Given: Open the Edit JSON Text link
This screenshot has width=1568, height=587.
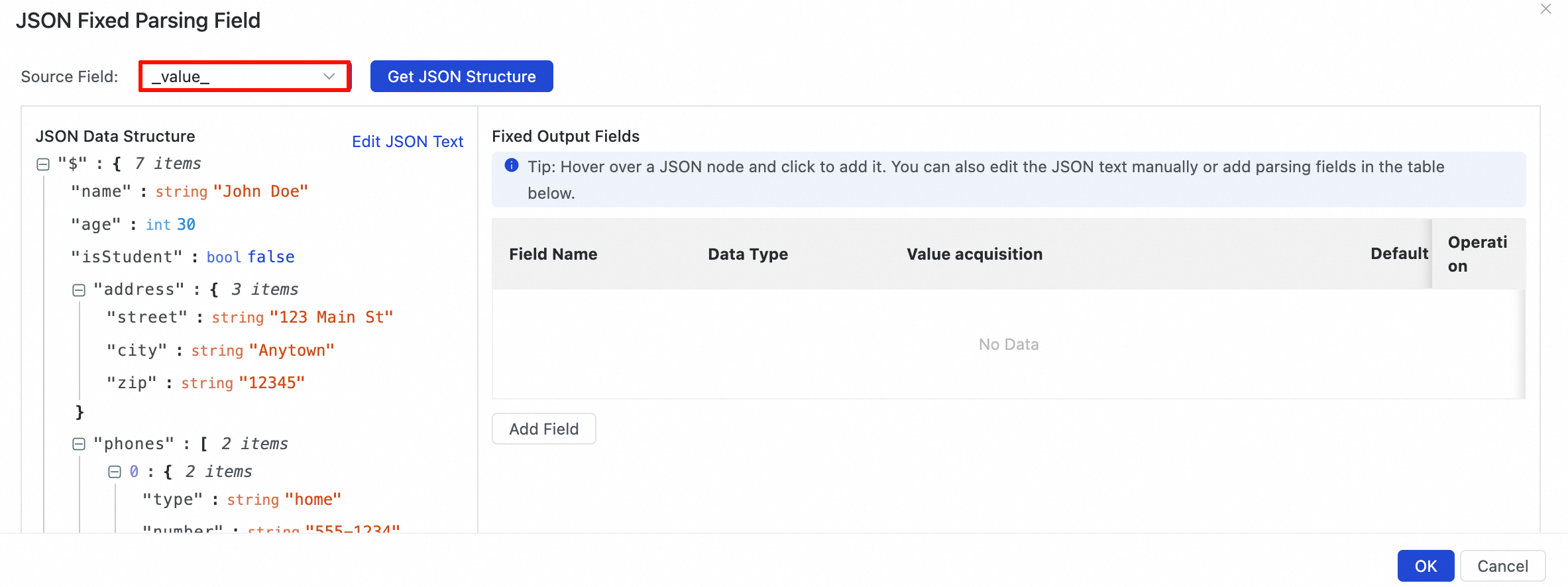Looking at the screenshot, I should coord(407,142).
